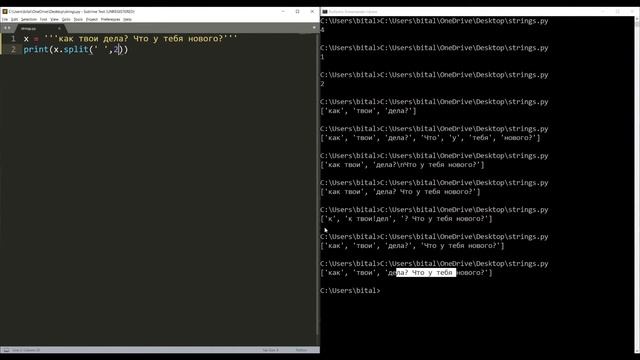Click the Command Prompt icon in title bar
Viewport: 640px width, 360px height.
[x=325, y=12]
